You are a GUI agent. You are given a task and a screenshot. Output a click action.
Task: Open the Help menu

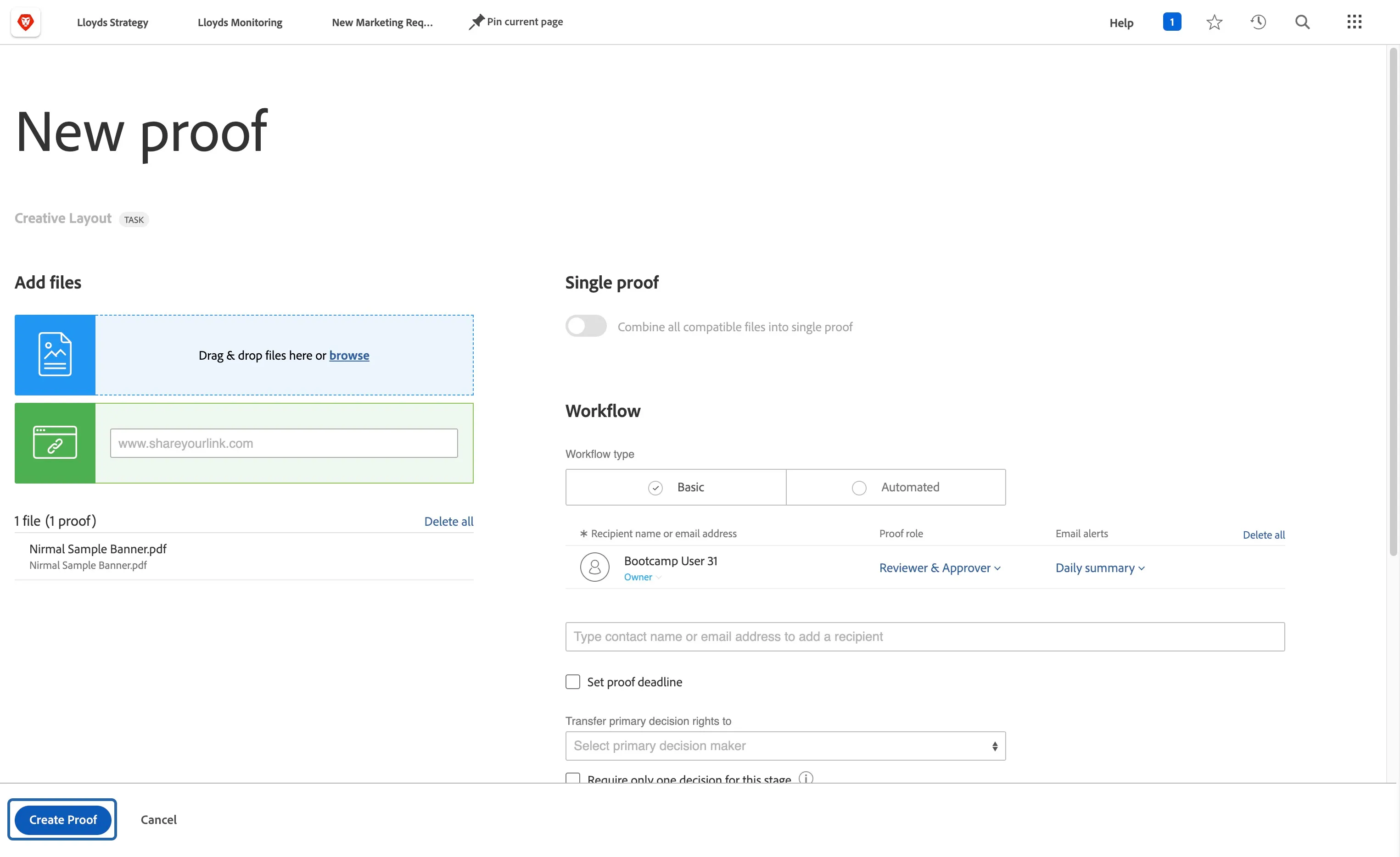click(1121, 23)
